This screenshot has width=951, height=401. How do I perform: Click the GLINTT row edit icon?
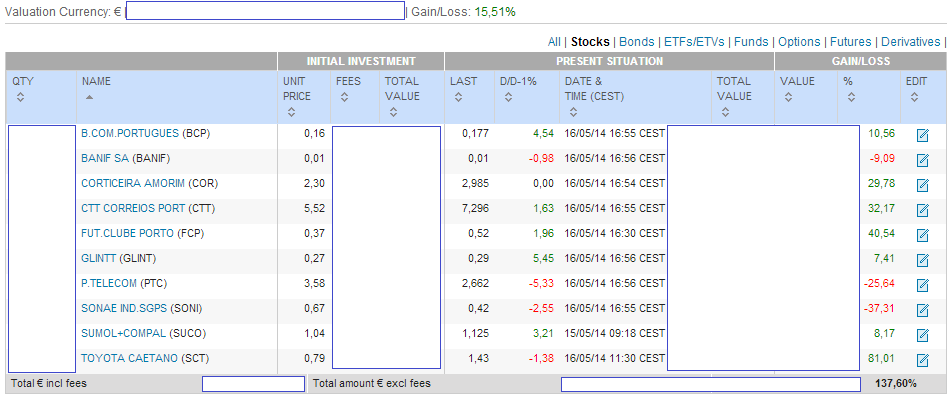point(923,260)
